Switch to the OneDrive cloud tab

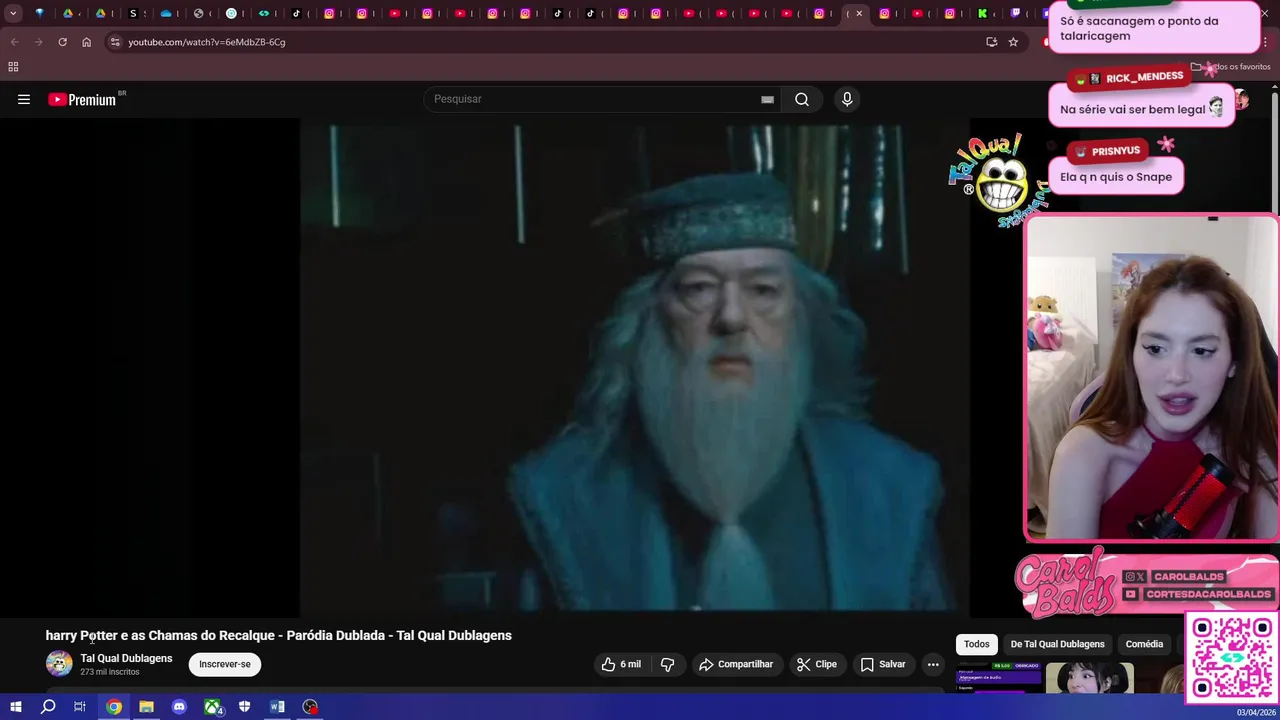pos(166,13)
